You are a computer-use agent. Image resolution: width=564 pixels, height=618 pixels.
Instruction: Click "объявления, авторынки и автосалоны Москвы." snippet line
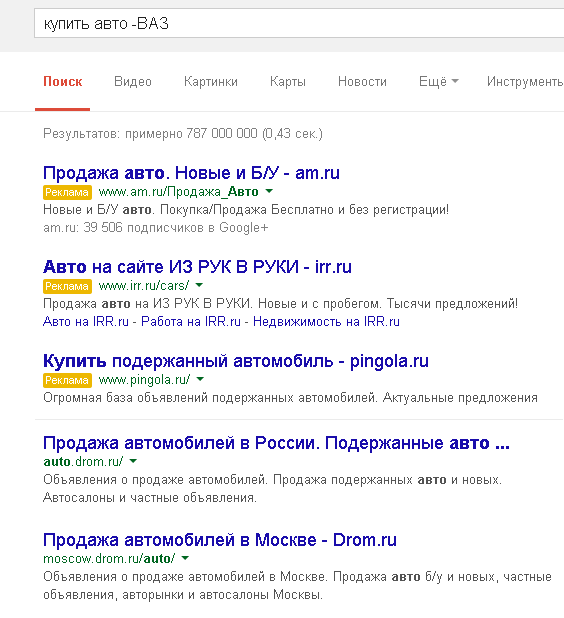pyautogui.click(x=183, y=595)
